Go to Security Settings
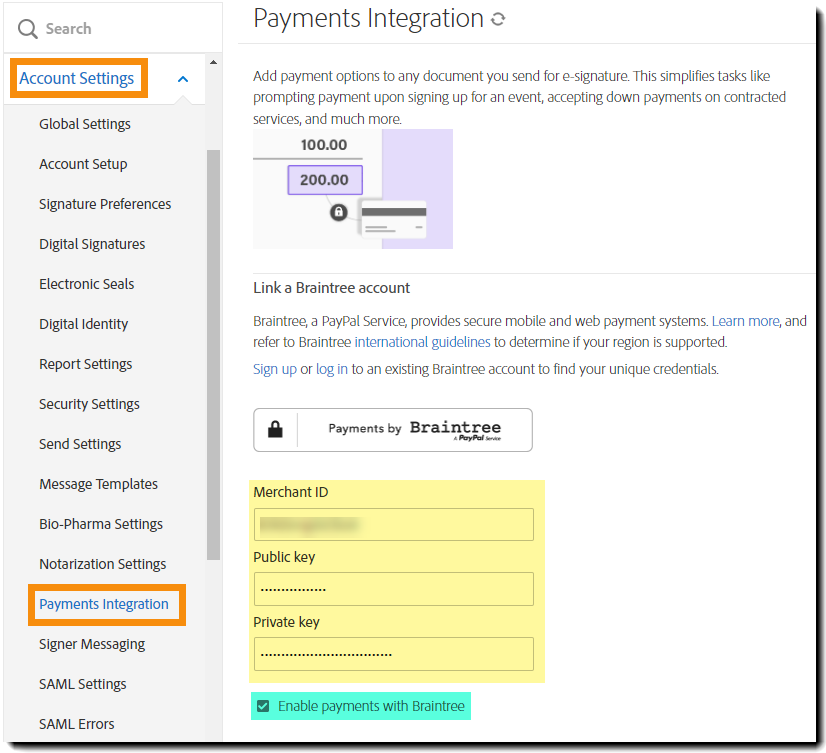The height and width of the screenshot is (753, 826). [x=89, y=404]
